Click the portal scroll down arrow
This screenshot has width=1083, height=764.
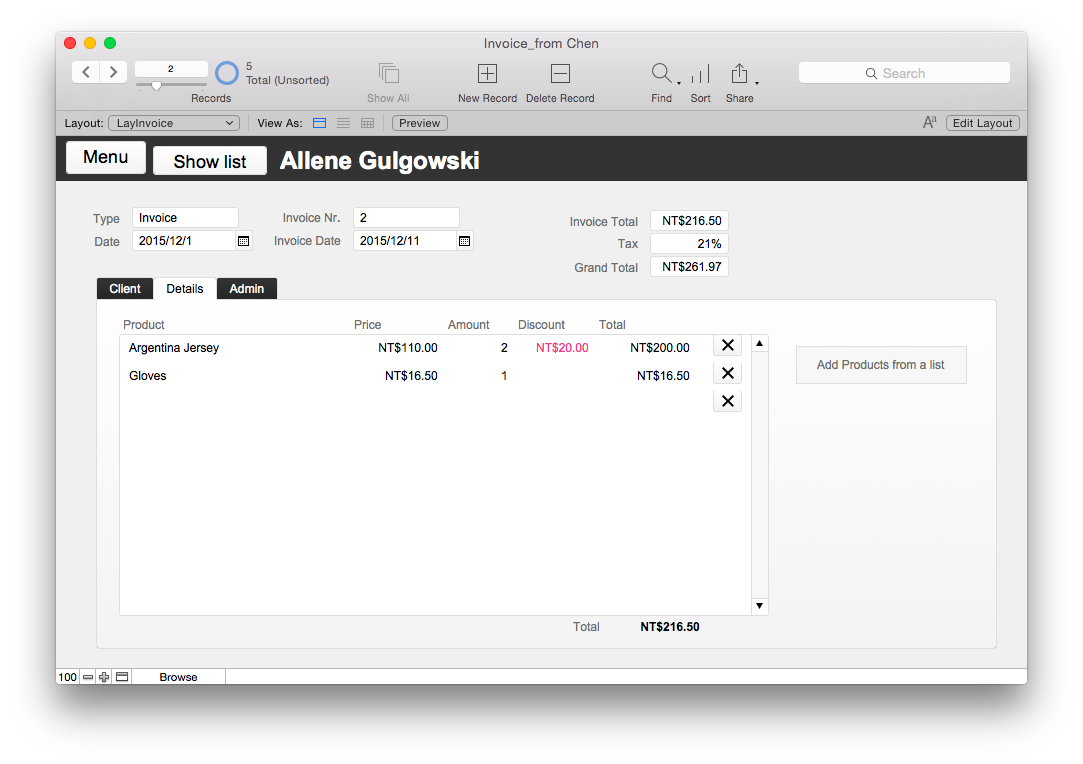[x=760, y=606]
